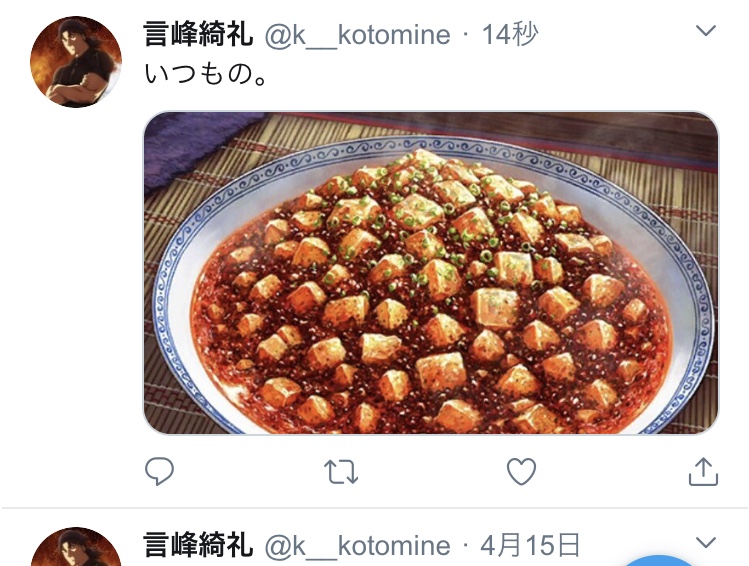The height and width of the screenshot is (566, 749).
Task: Expand the options chevron on the 4月15日 tweet
Action: pyautogui.click(x=706, y=542)
